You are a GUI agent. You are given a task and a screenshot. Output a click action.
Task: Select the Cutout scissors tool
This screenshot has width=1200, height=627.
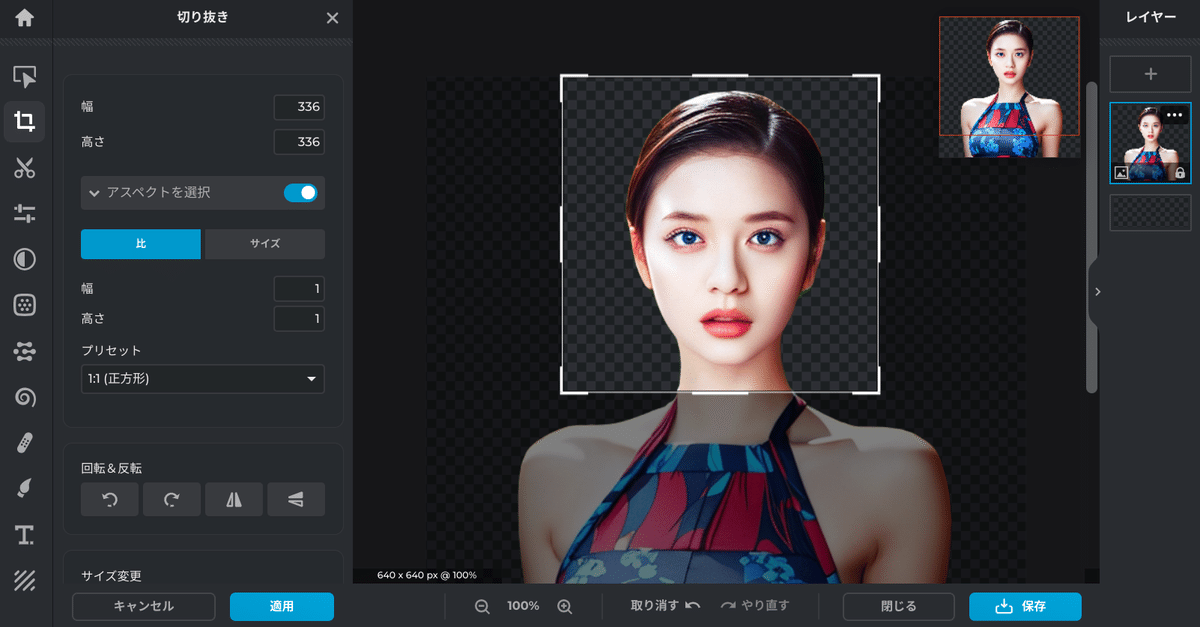(24, 168)
